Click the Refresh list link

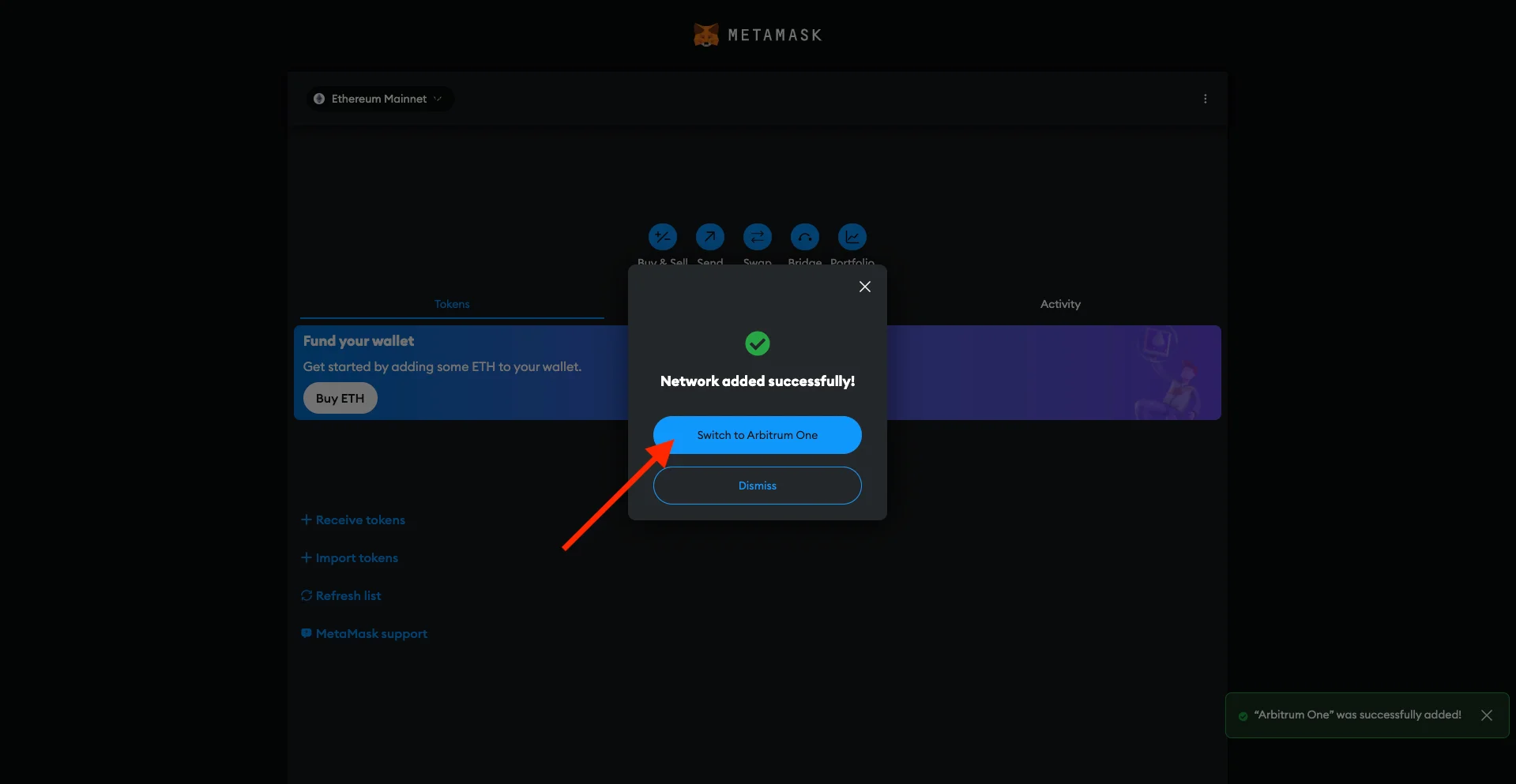coord(341,595)
